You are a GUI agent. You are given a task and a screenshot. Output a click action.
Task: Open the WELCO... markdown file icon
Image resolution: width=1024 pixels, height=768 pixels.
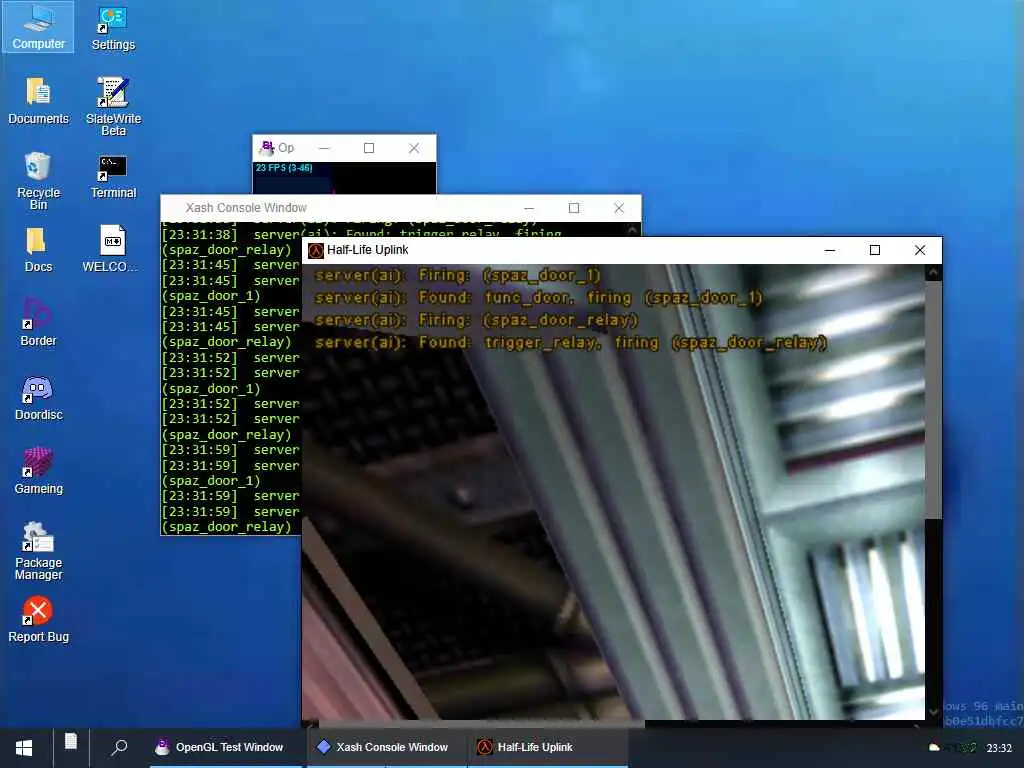point(110,249)
